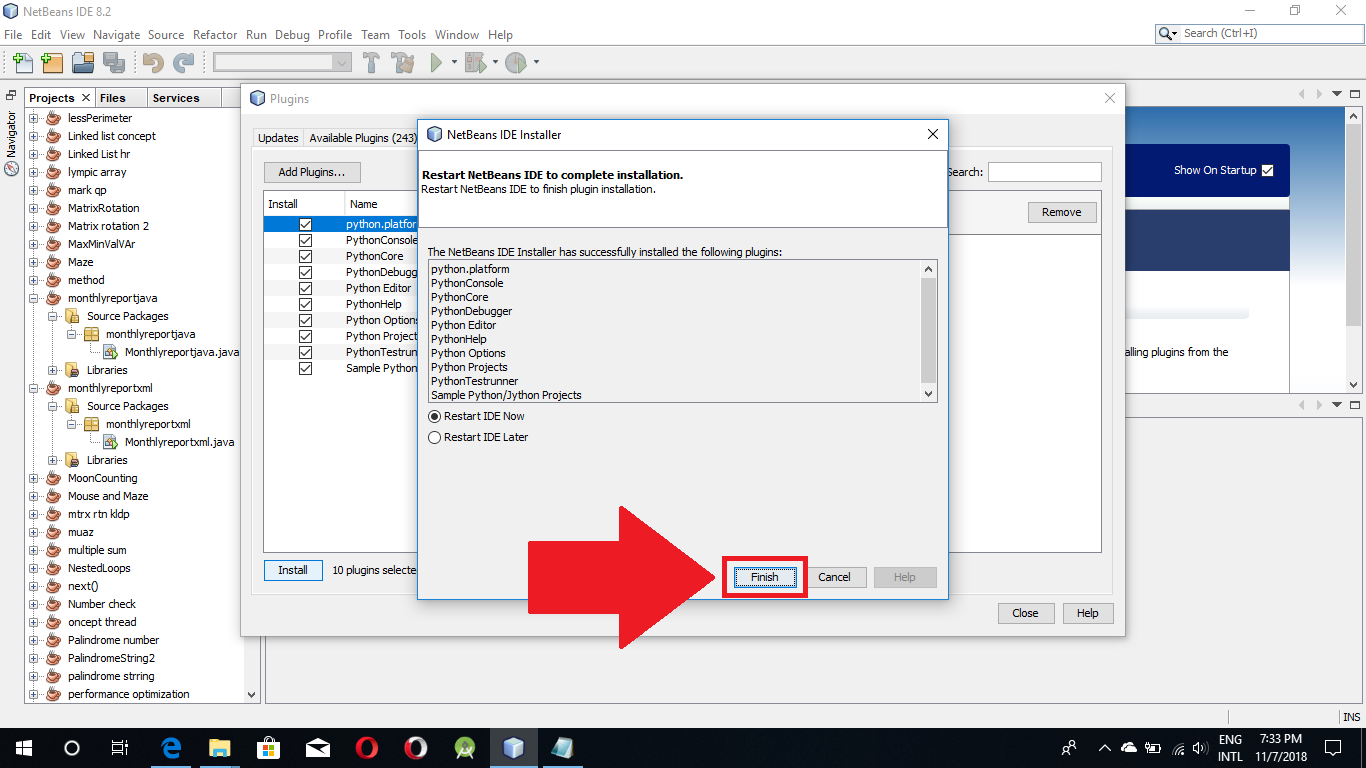Image resolution: width=1366 pixels, height=768 pixels.
Task: Select the Restart IDE Now option
Action: 476,416
